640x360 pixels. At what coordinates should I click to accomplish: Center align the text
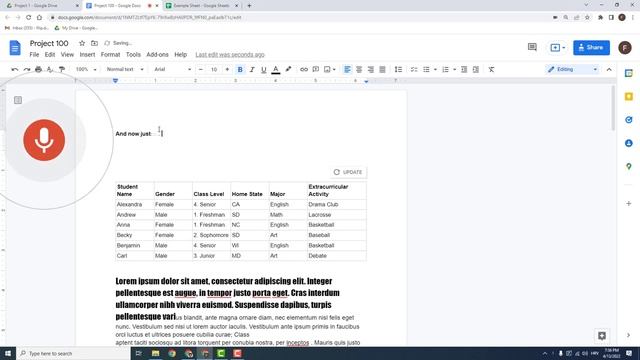(359, 69)
